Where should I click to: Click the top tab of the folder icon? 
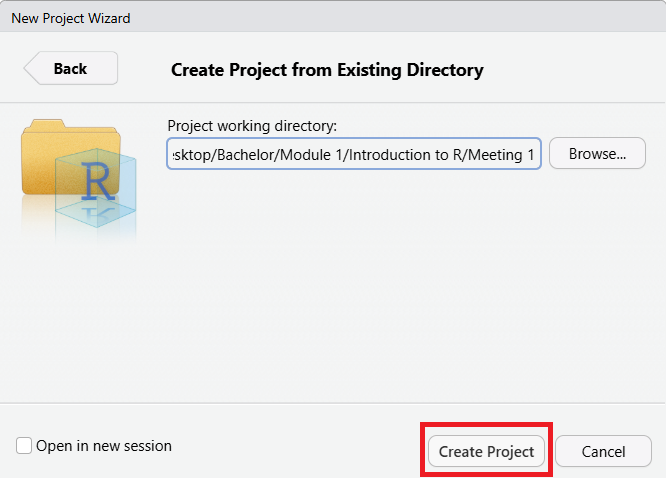point(43,125)
